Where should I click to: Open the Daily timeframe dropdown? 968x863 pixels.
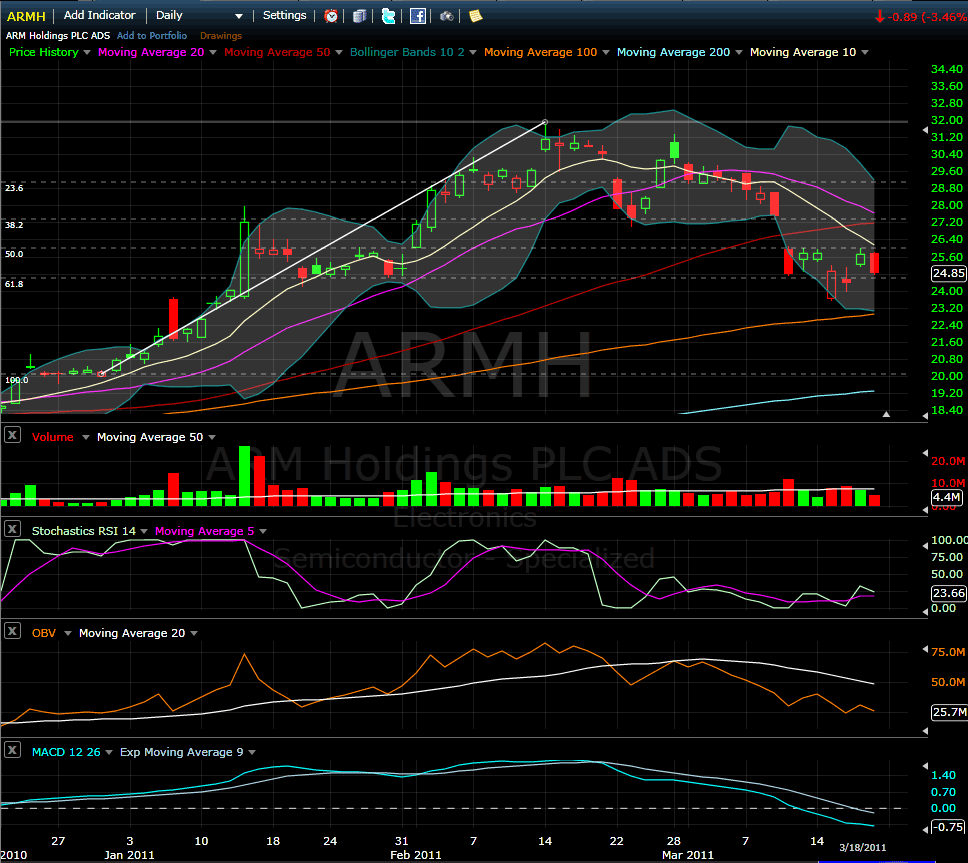(199, 15)
